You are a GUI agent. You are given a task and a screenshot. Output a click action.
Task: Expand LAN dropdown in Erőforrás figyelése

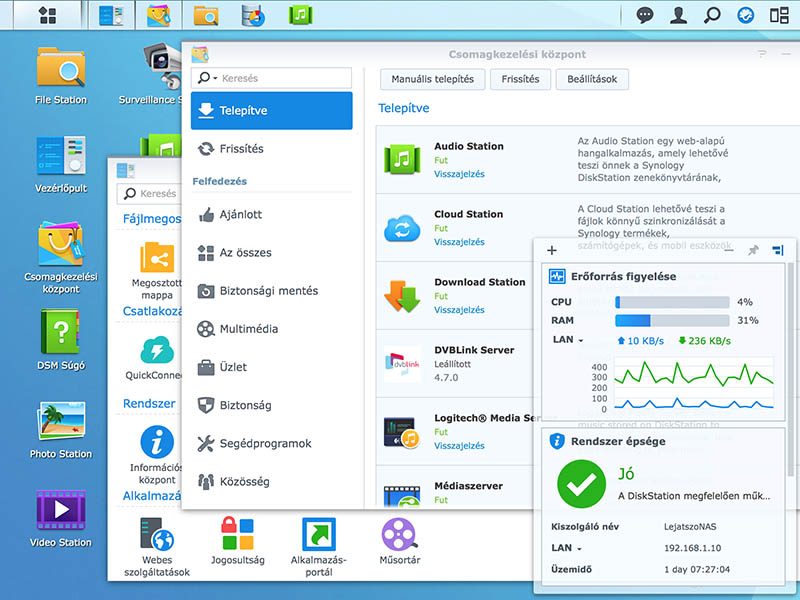click(568, 340)
